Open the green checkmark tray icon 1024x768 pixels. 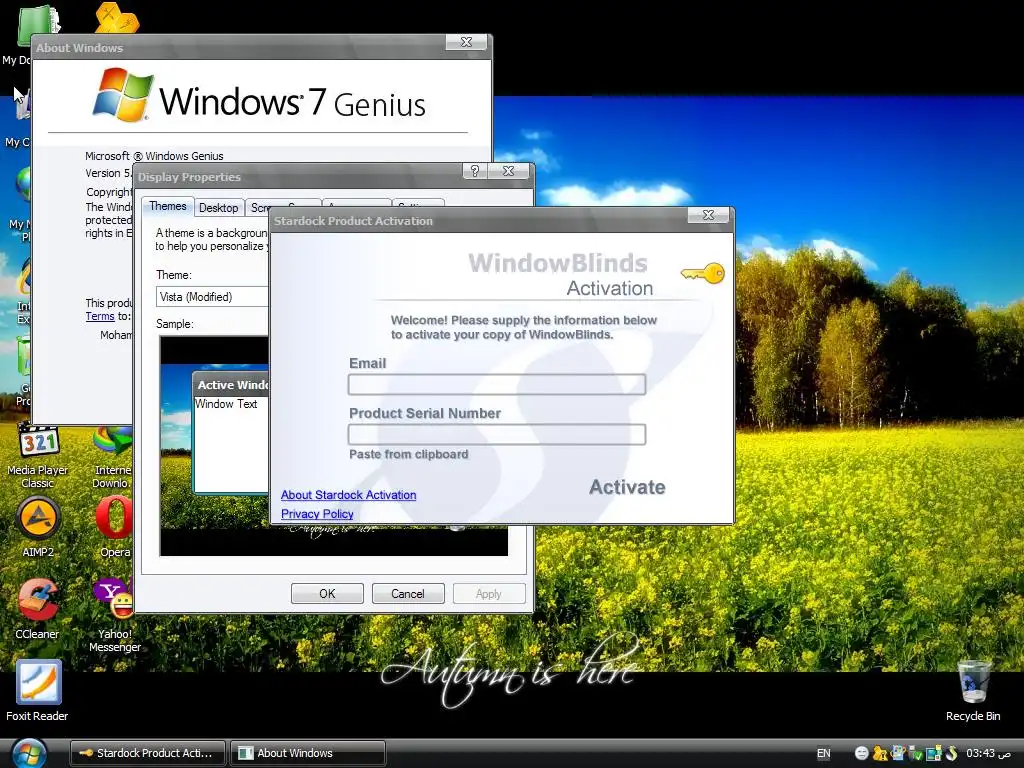916,754
